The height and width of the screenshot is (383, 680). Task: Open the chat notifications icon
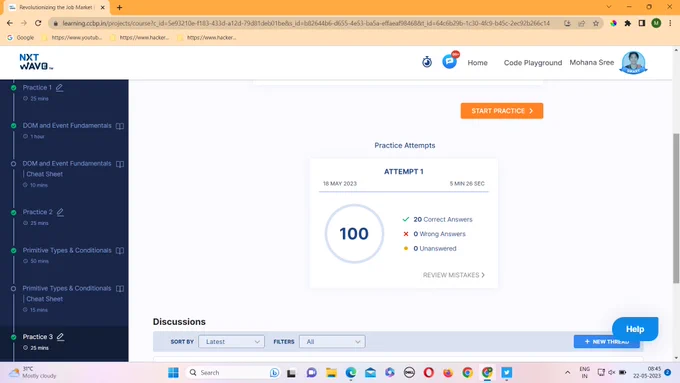450,61
